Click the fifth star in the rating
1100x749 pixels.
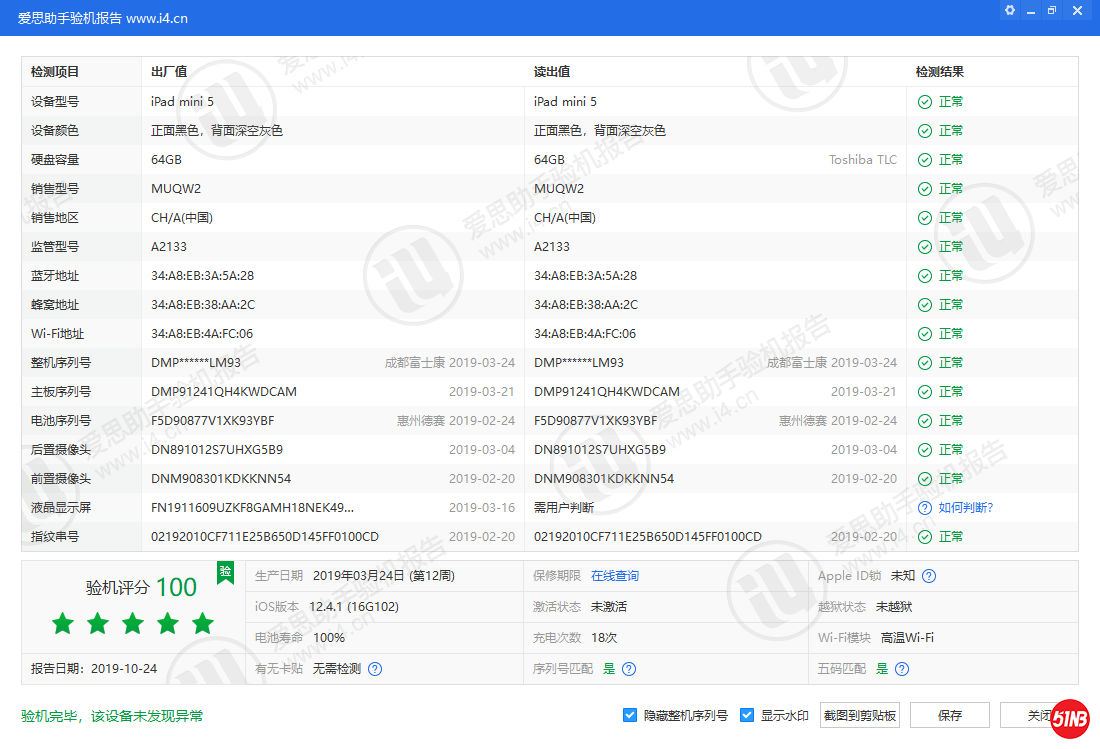(201, 622)
